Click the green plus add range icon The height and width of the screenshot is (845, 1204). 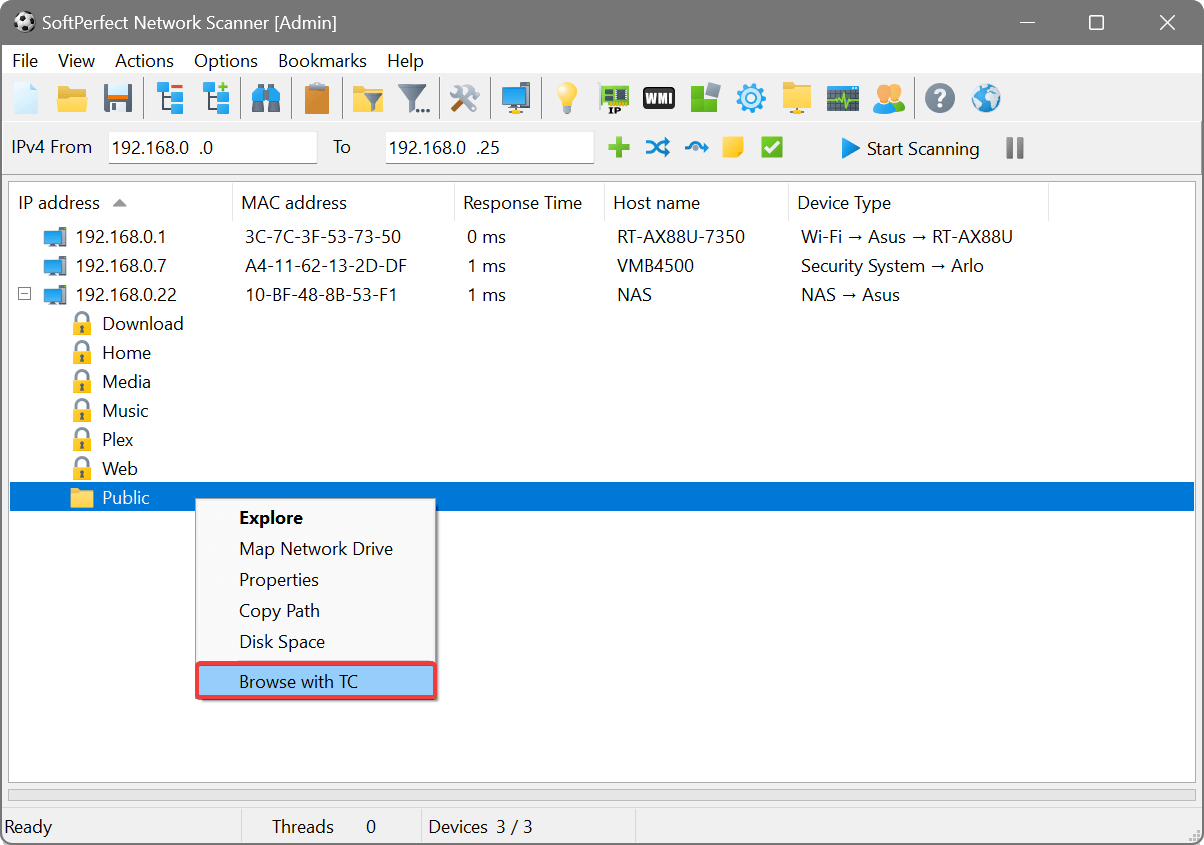pos(619,148)
